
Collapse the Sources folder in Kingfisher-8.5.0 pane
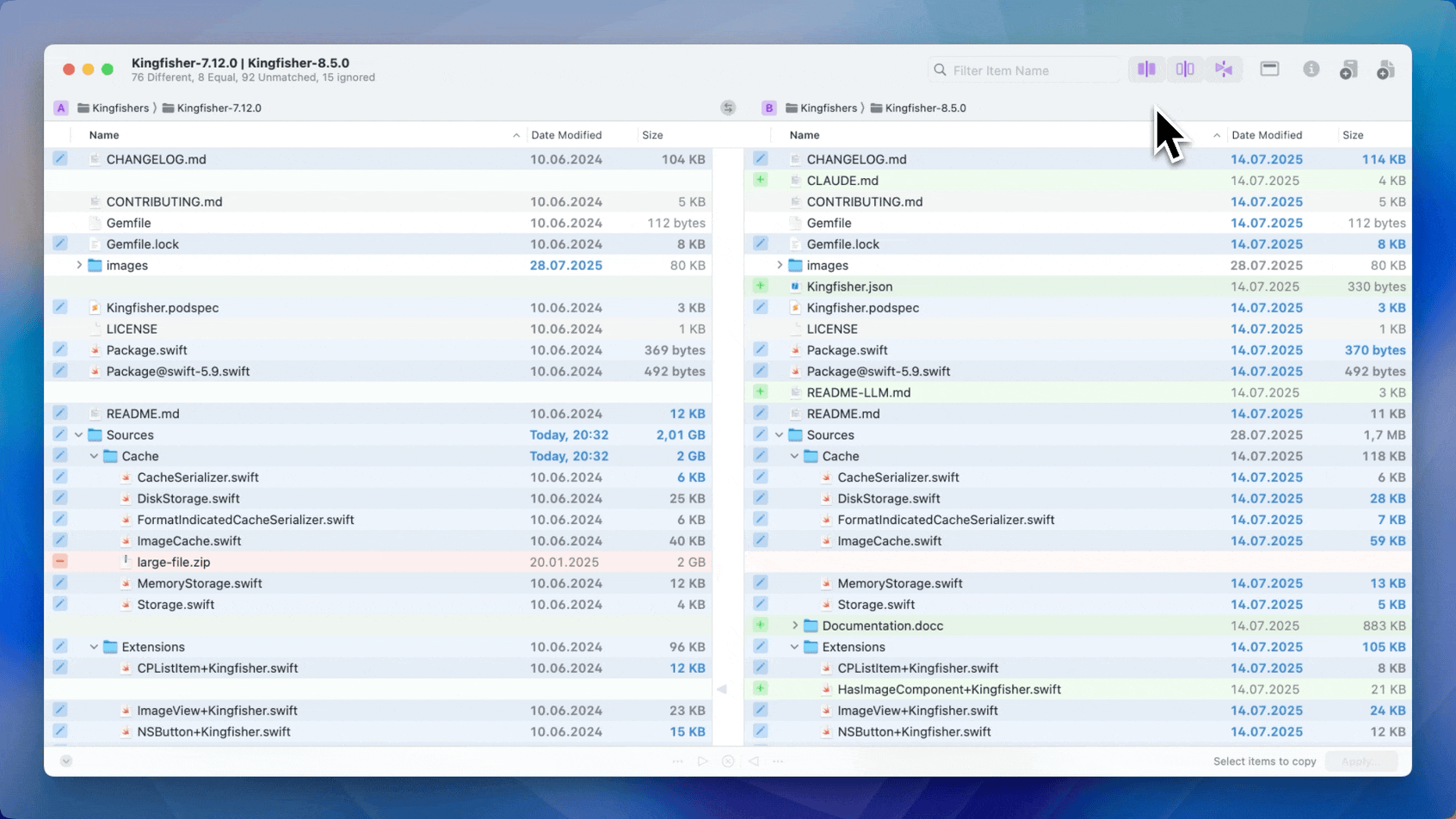[780, 435]
